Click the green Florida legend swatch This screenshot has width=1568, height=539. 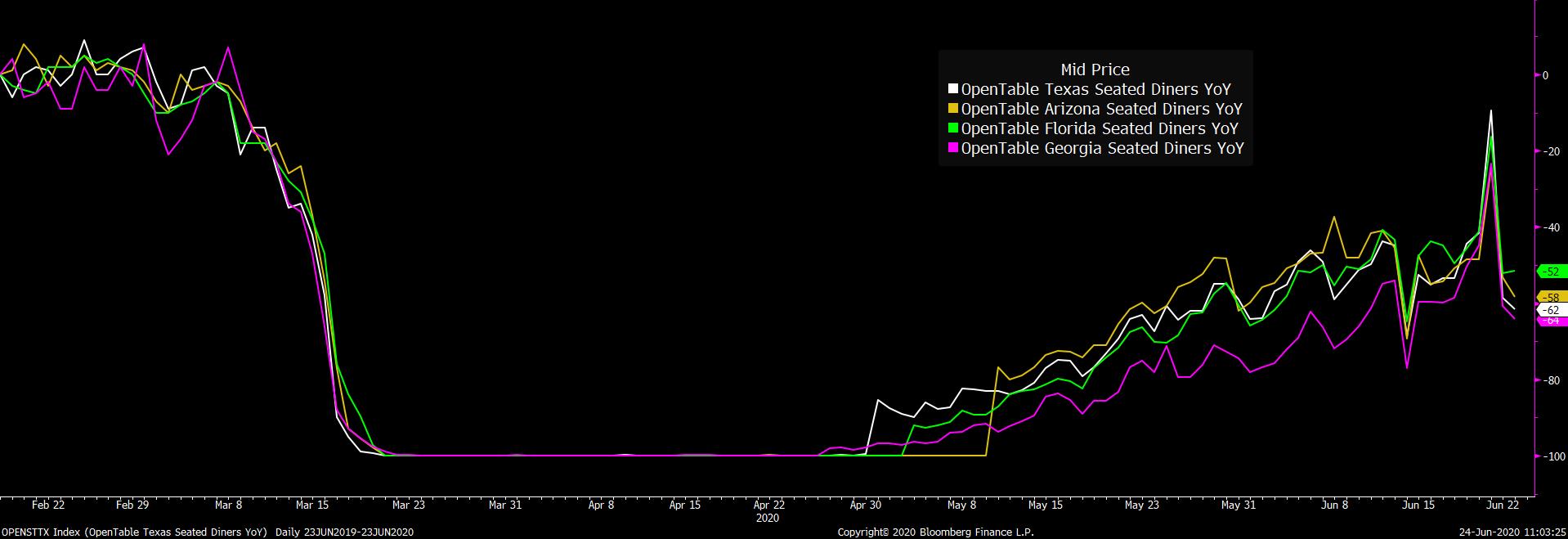coord(952,129)
